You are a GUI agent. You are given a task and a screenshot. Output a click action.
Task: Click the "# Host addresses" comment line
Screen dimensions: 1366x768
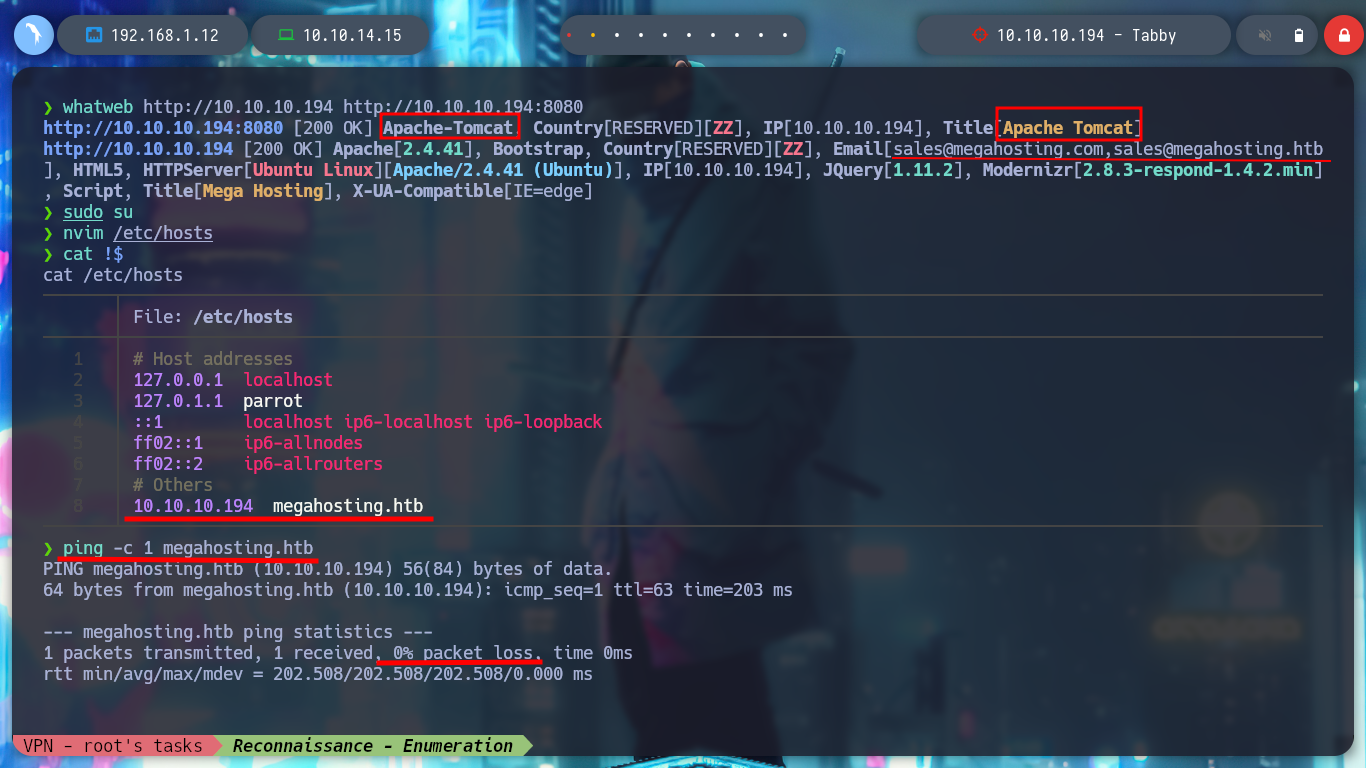click(x=213, y=359)
